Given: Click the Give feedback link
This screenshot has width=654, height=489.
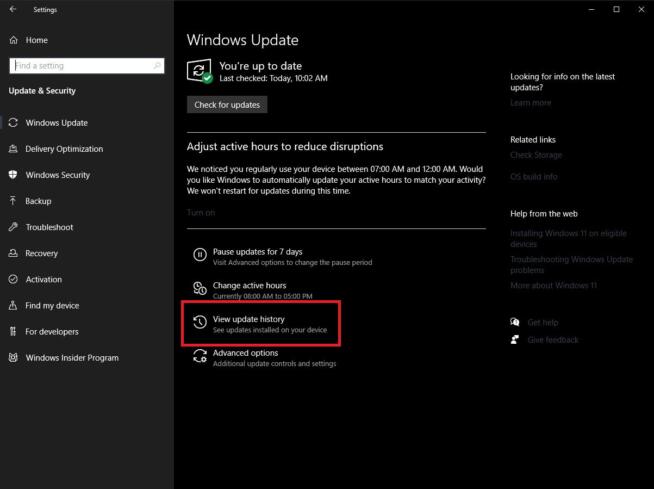Looking at the screenshot, I should point(553,340).
